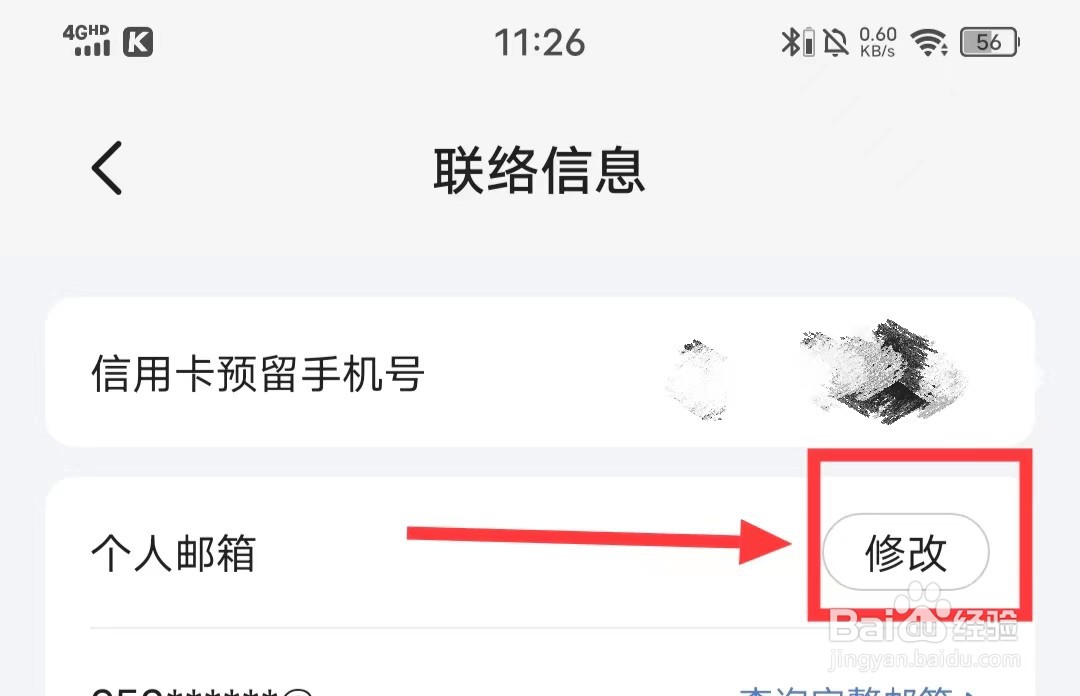The height and width of the screenshot is (696, 1080).
Task: Tap the masked email address text
Action: (x=185, y=691)
